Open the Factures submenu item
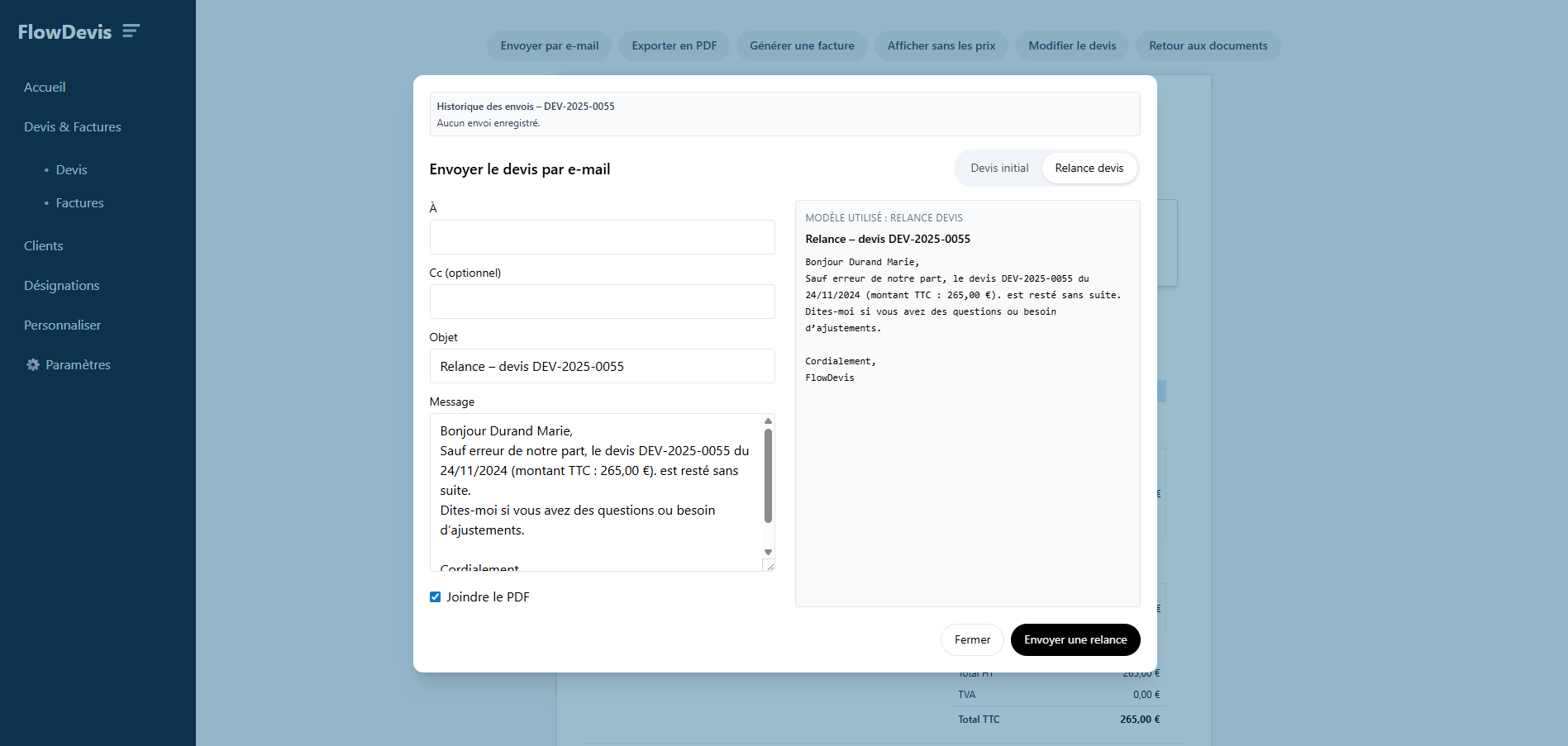This screenshot has width=1568, height=746. pos(79,203)
